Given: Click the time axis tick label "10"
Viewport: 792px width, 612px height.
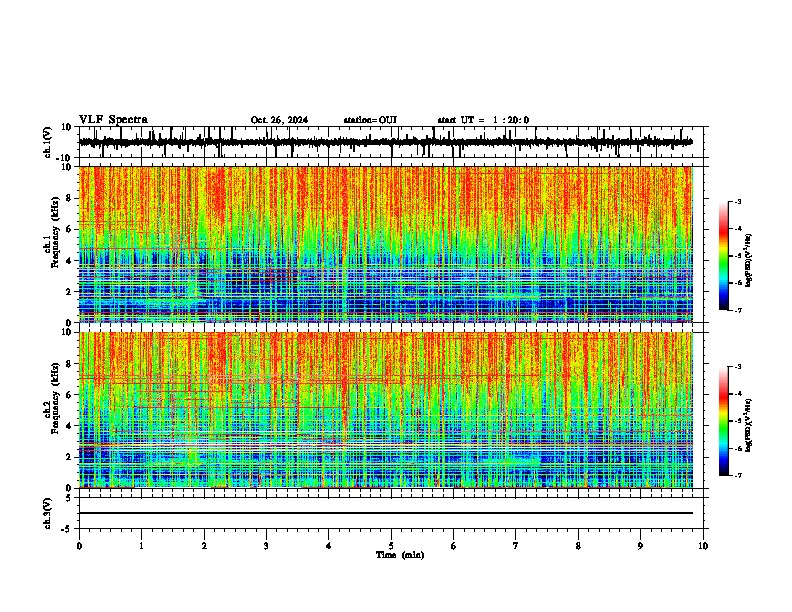Looking at the screenshot, I should [x=703, y=546].
